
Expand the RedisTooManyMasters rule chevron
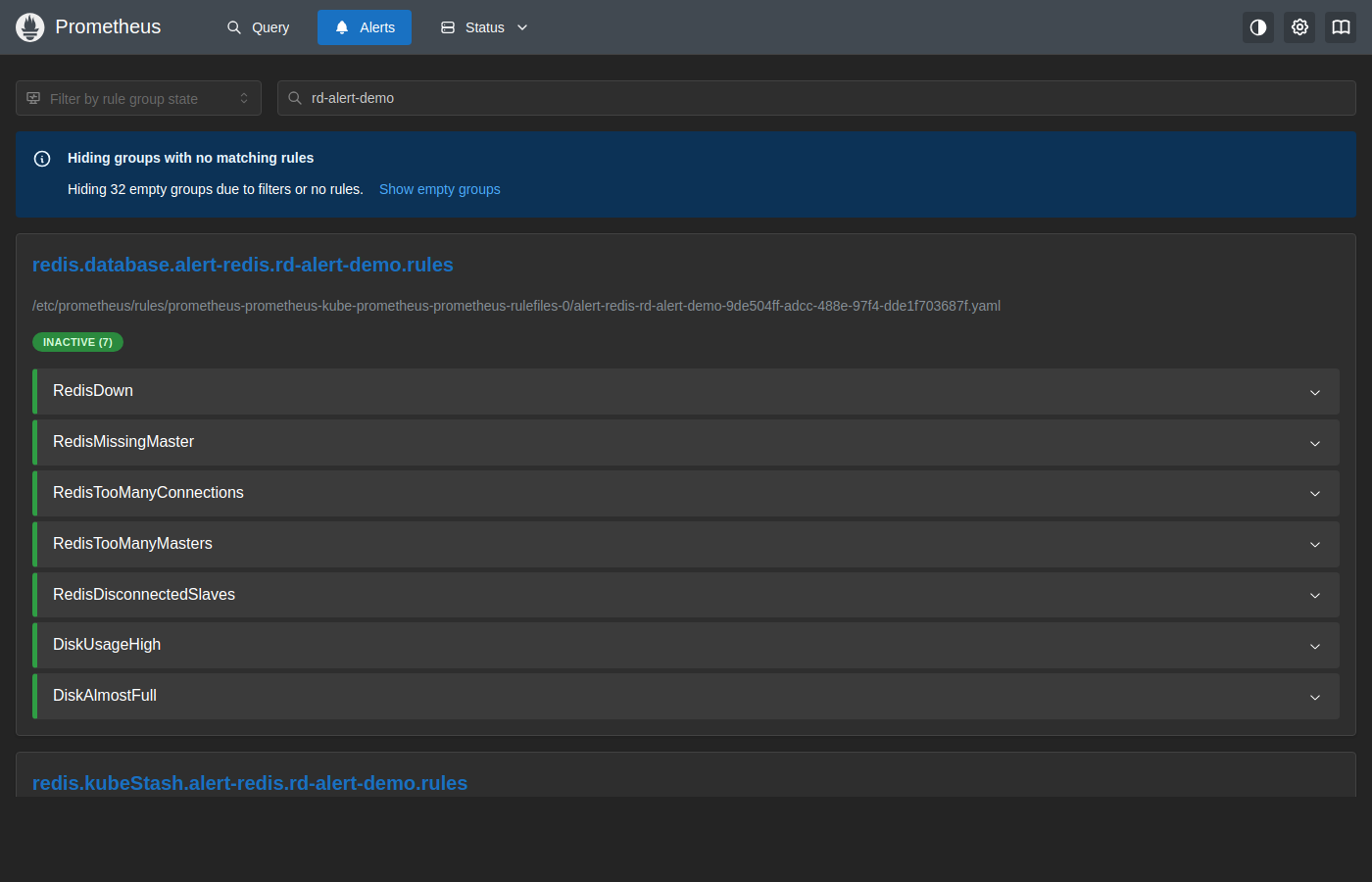tap(1315, 545)
